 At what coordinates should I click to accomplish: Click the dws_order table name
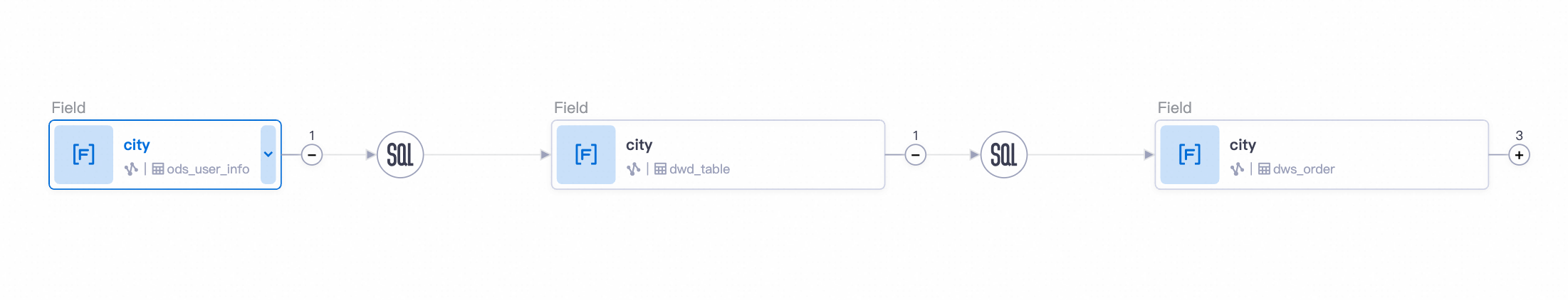1303,169
